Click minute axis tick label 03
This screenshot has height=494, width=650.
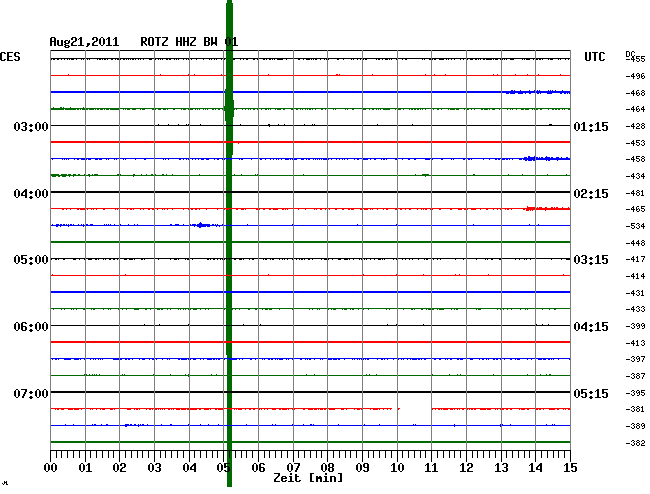point(155,468)
